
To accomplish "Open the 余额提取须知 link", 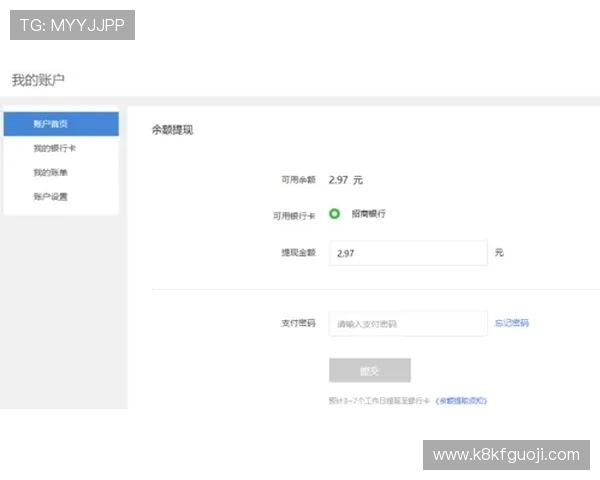I will (461, 401).
